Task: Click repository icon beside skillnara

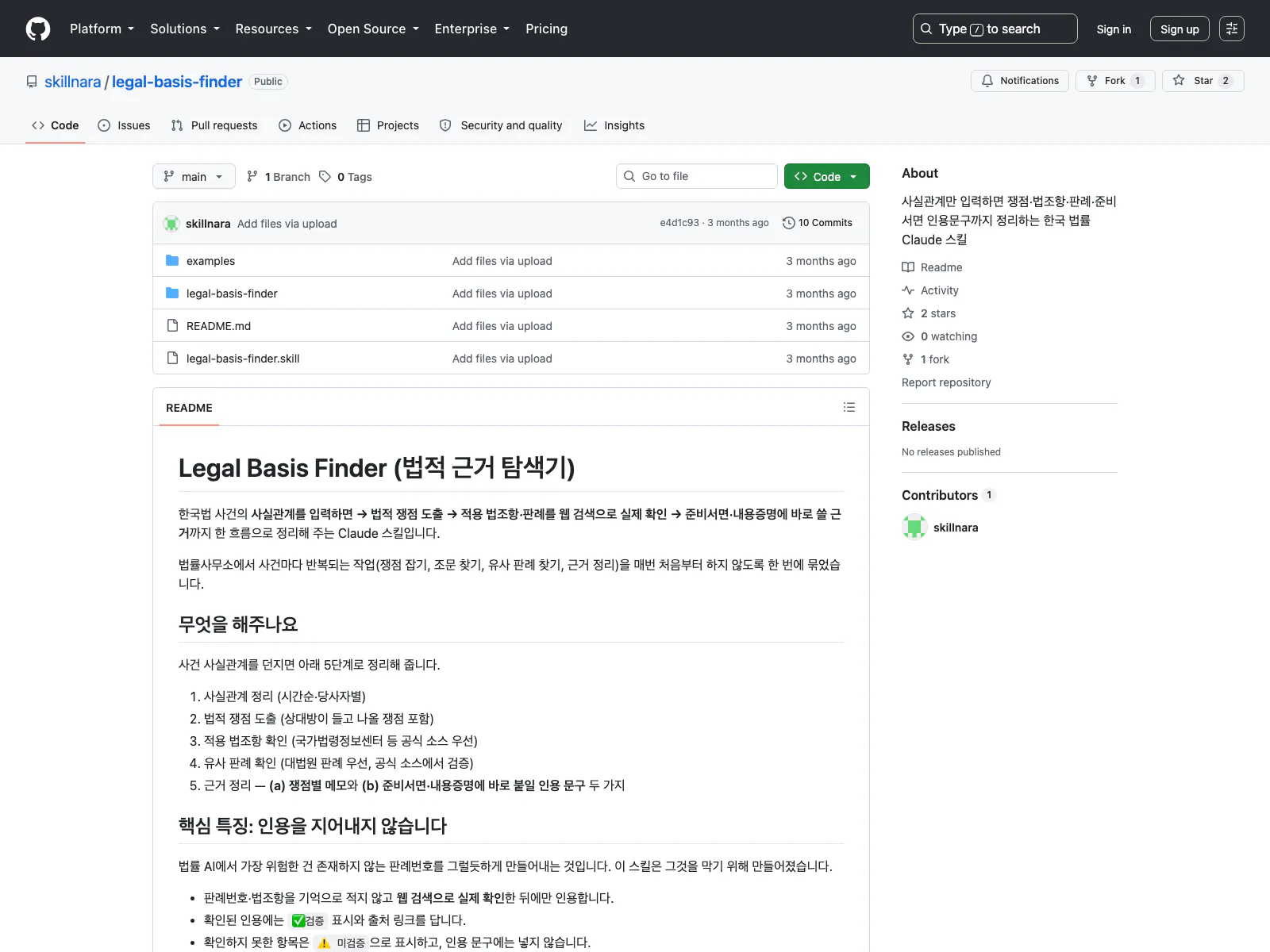Action: pos(32,82)
